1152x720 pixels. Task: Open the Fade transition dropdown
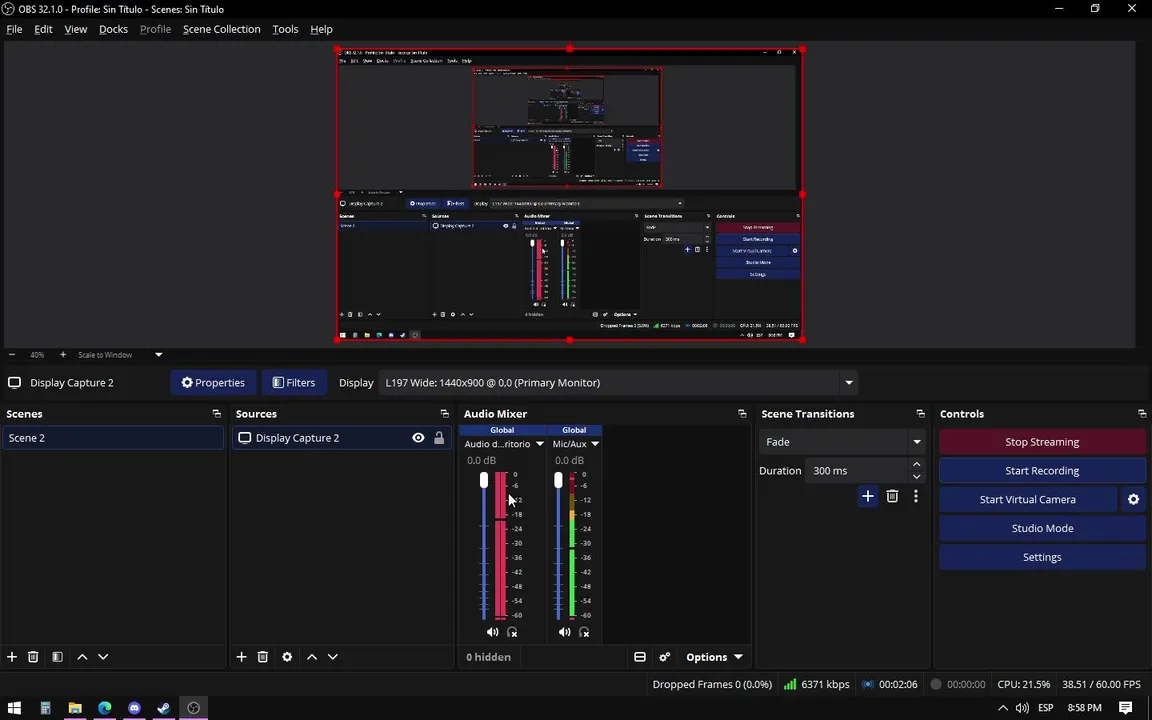(841, 442)
